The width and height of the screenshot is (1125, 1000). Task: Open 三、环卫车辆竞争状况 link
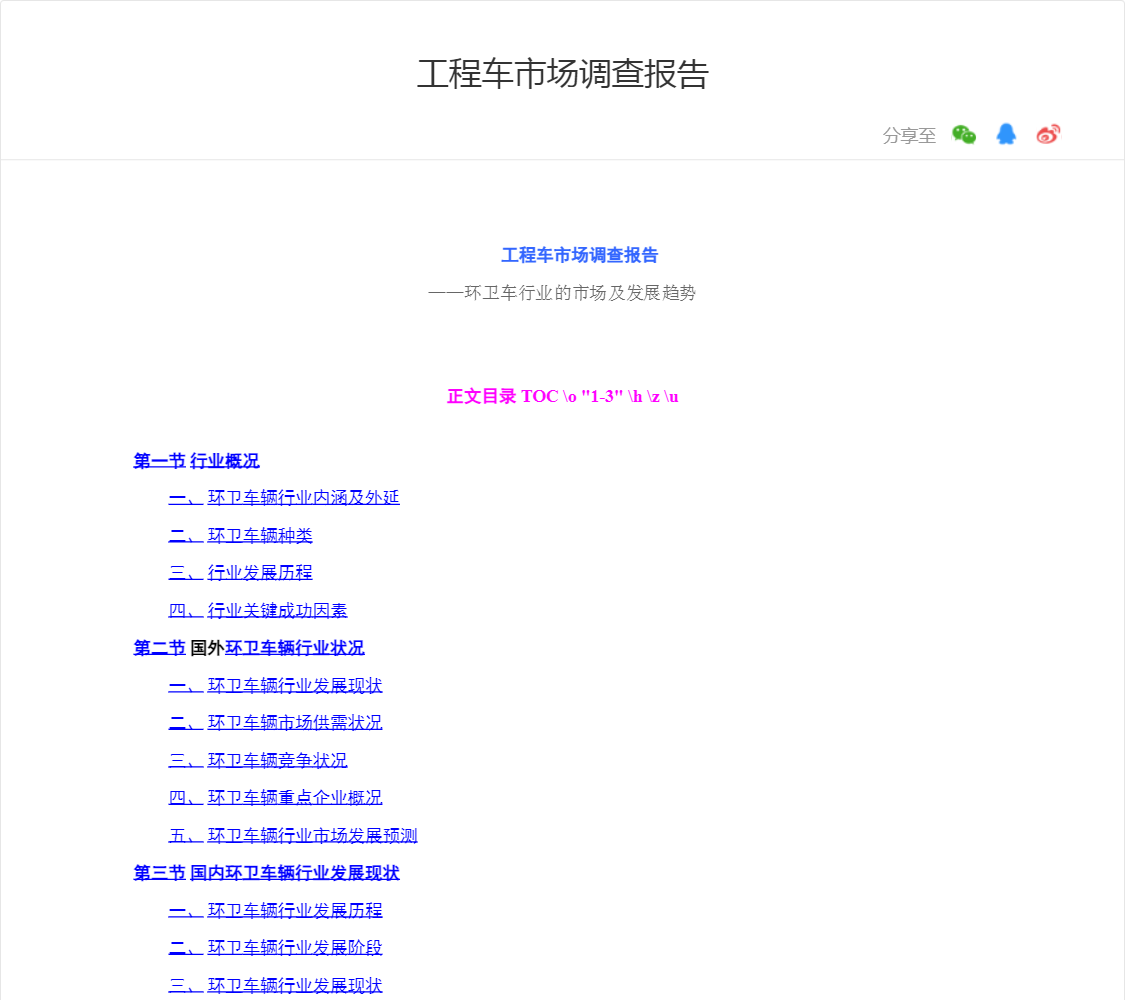pyautogui.click(x=258, y=760)
